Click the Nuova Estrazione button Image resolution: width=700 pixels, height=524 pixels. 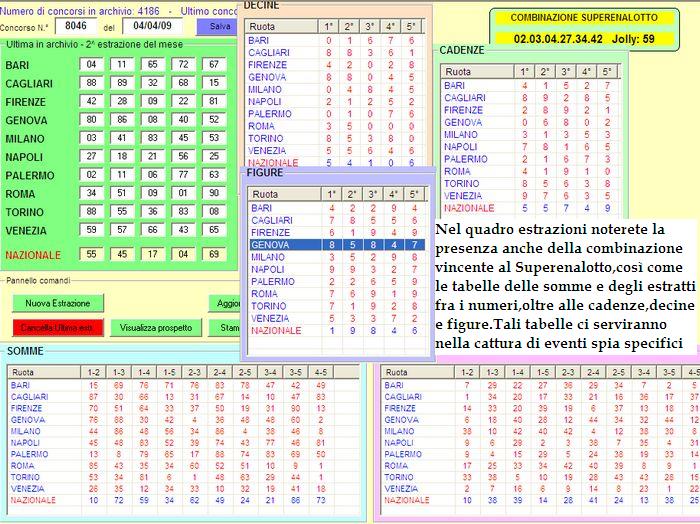pos(58,303)
